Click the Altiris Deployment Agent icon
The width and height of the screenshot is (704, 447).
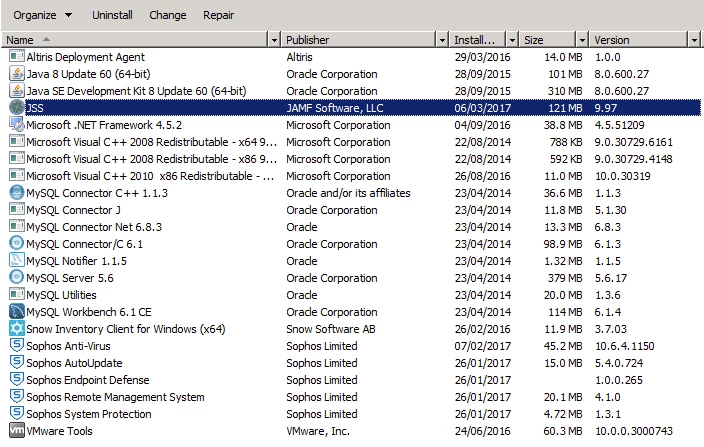tap(17, 57)
